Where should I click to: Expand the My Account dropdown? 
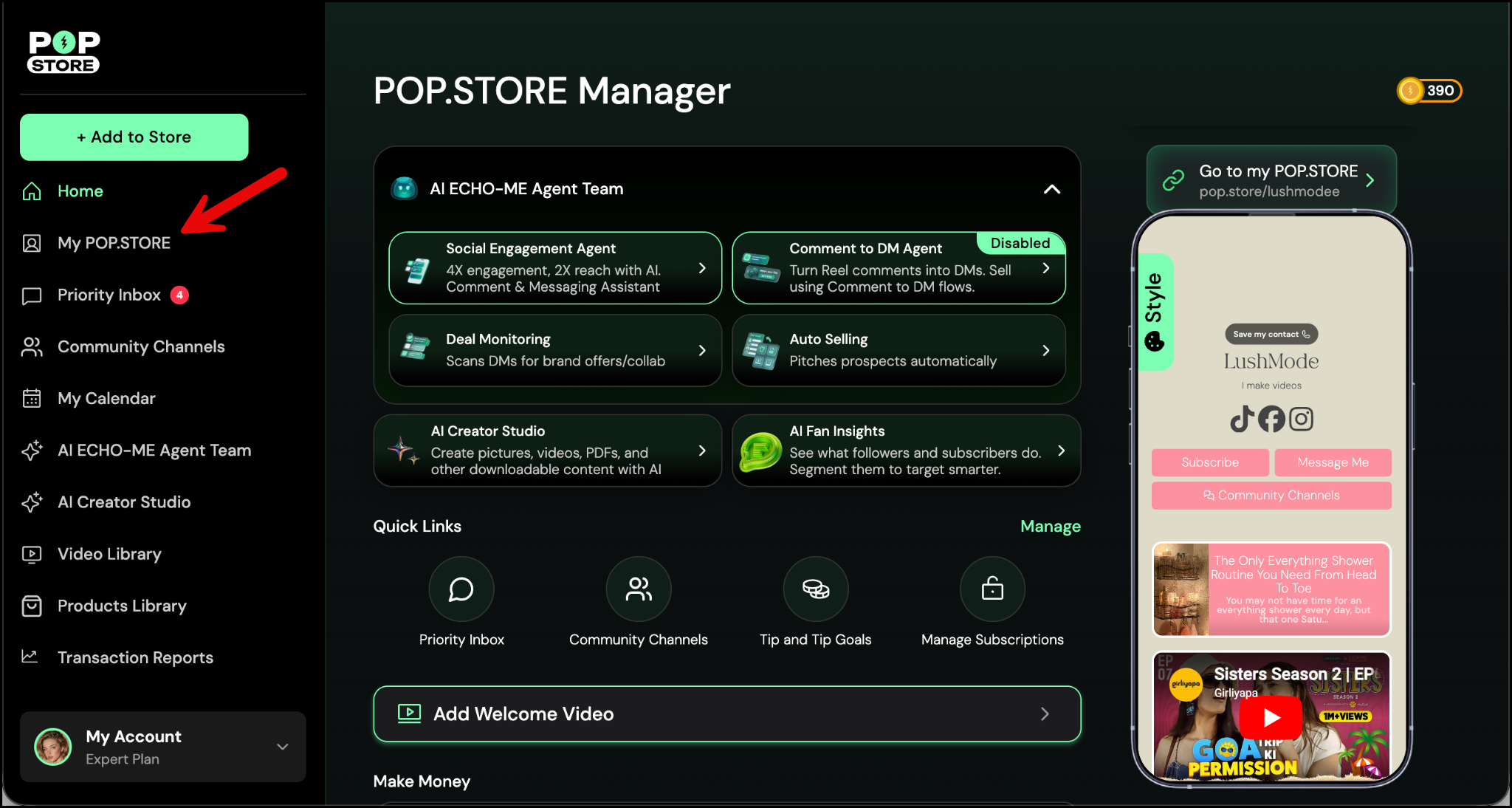pos(282,747)
